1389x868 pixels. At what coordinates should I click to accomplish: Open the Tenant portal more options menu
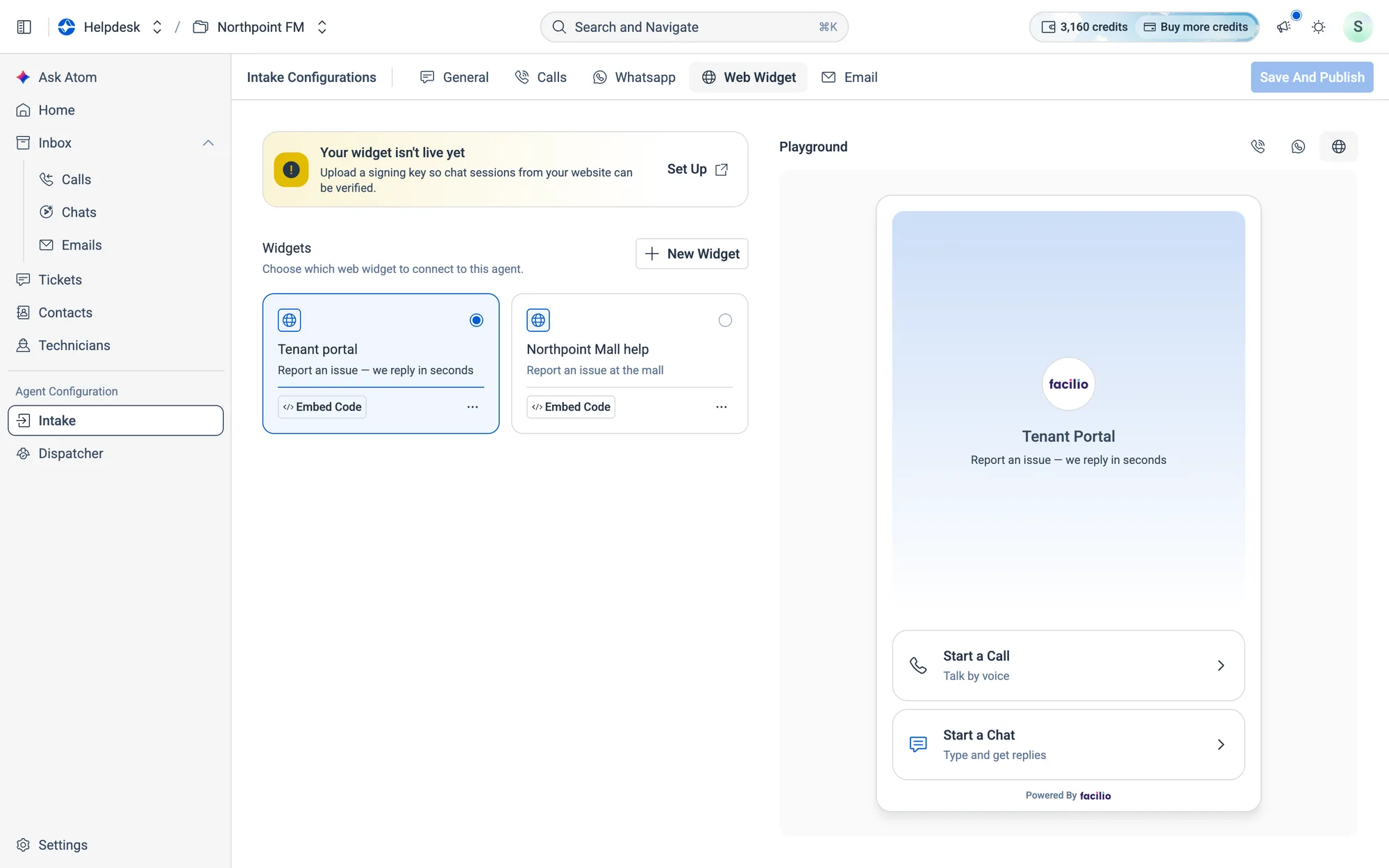coord(472,407)
